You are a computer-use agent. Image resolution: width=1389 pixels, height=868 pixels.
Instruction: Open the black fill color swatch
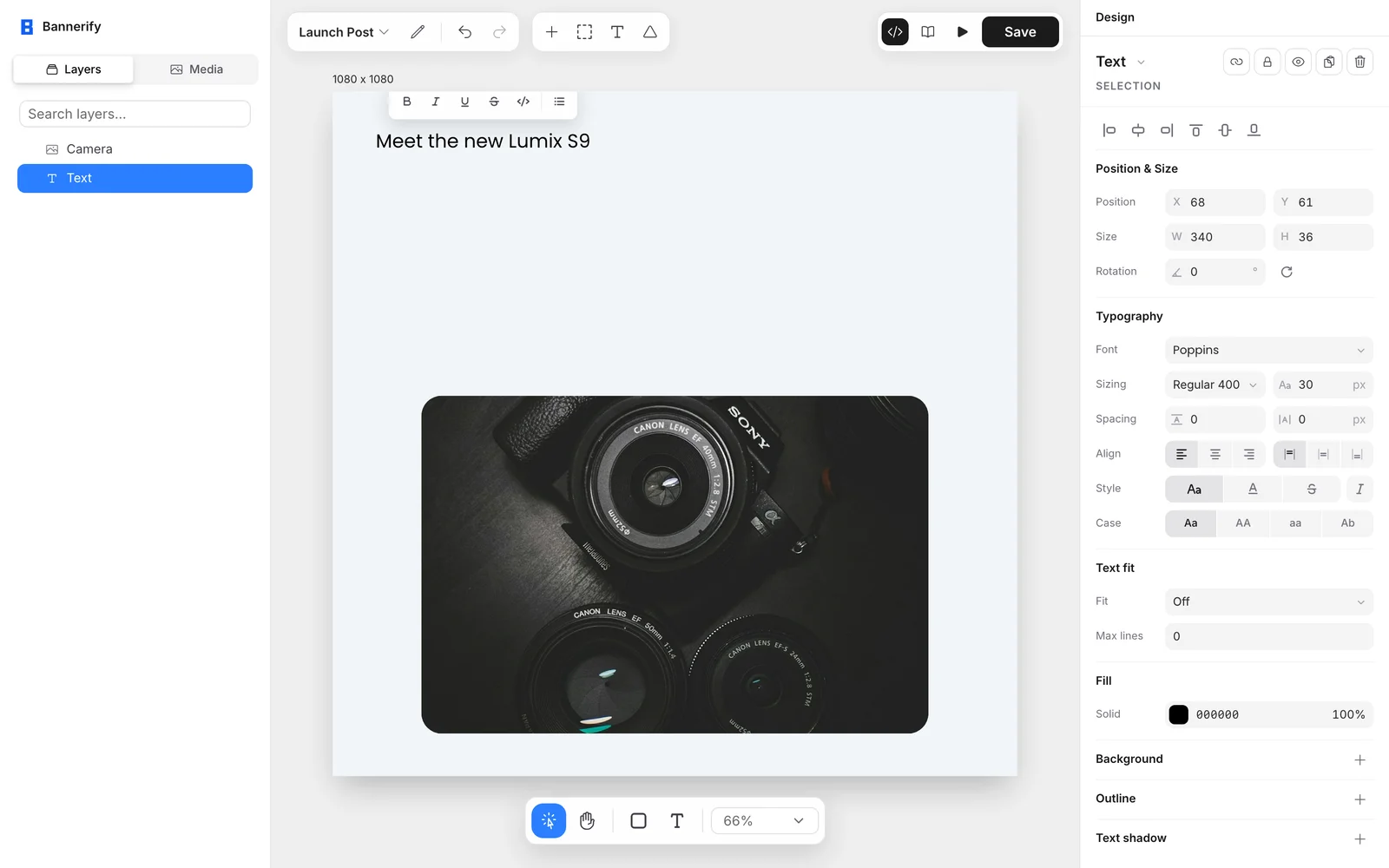click(1178, 714)
